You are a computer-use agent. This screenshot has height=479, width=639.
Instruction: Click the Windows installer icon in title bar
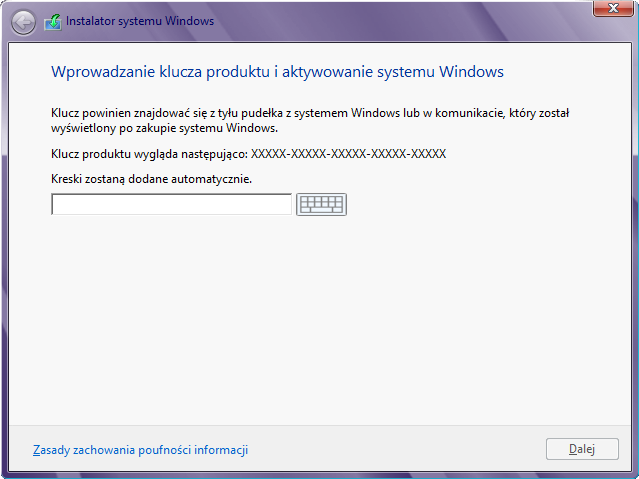53,22
